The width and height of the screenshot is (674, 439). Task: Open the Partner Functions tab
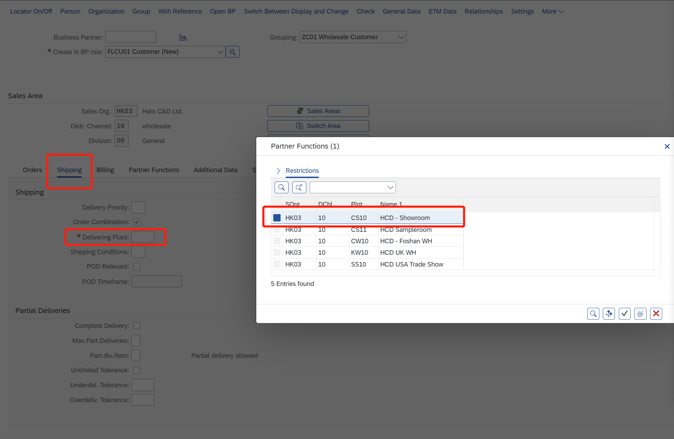pos(153,170)
